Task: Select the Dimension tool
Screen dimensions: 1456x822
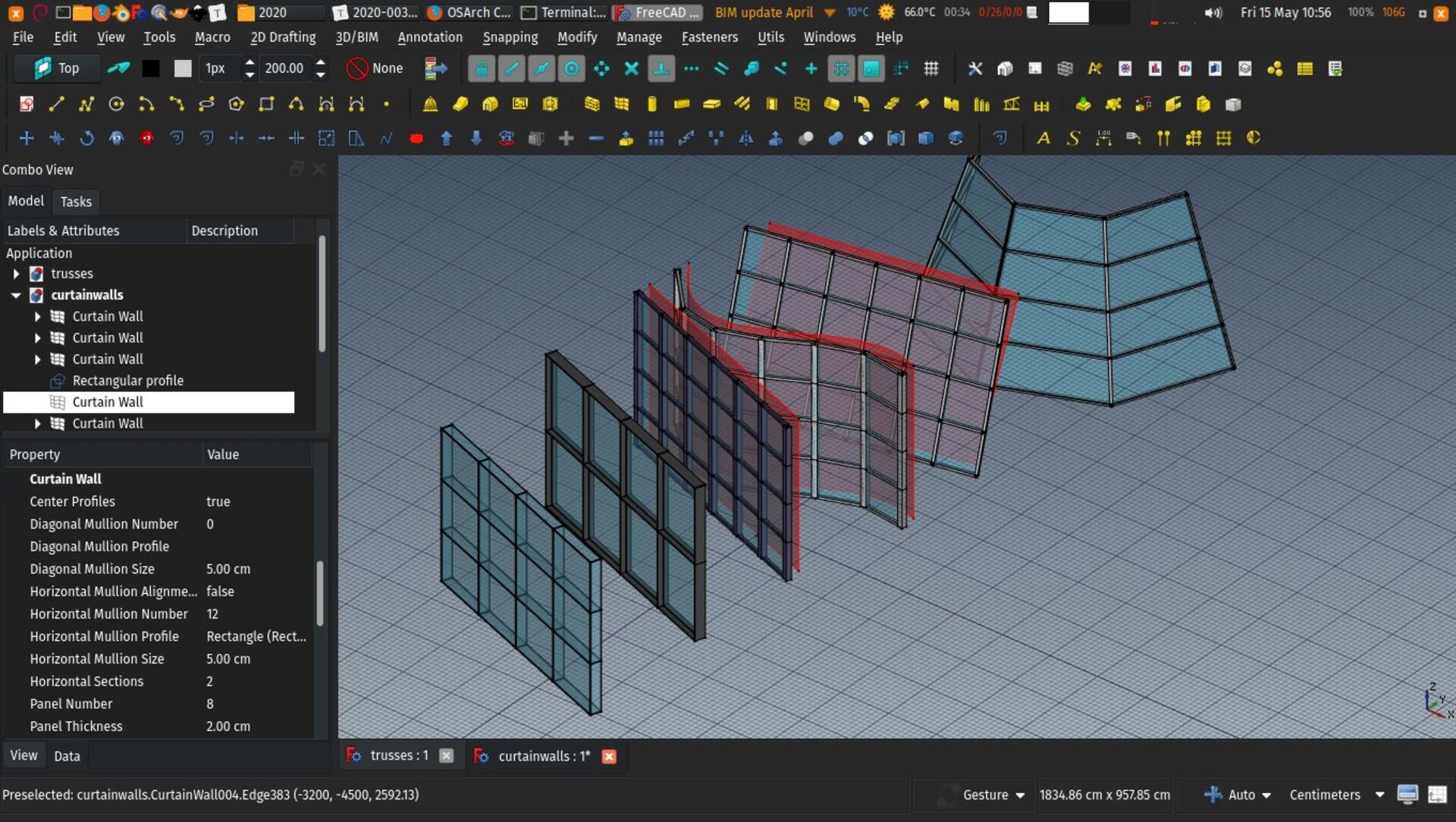Action: [x=1103, y=138]
